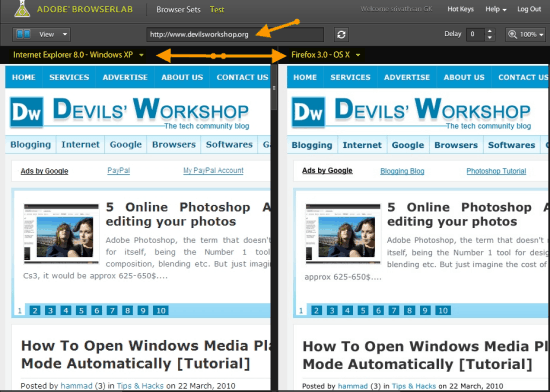Click the URL address field
This screenshot has height=392, width=550.
235,34
